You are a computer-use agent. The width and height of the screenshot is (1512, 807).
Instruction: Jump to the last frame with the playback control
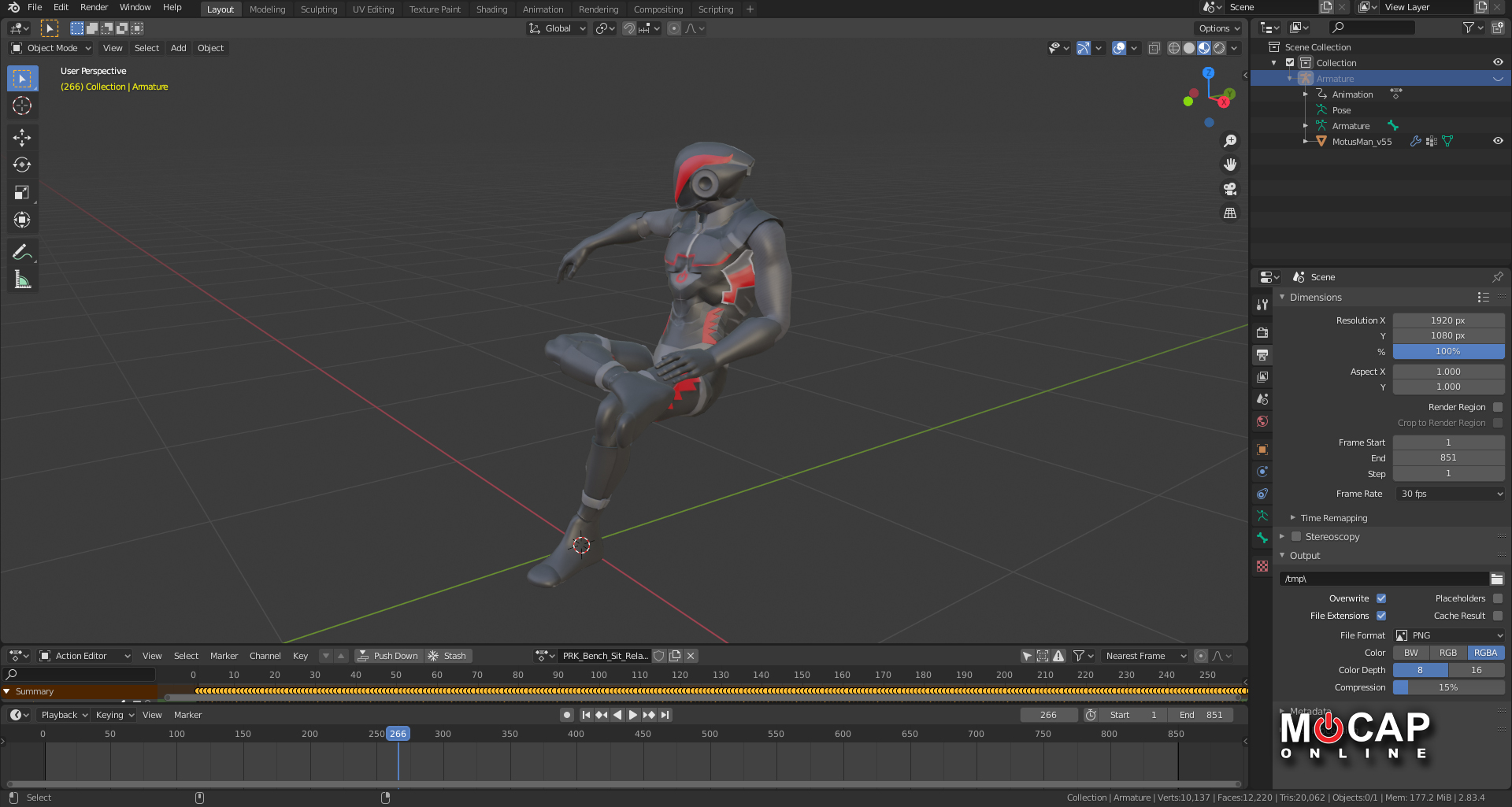click(665, 715)
